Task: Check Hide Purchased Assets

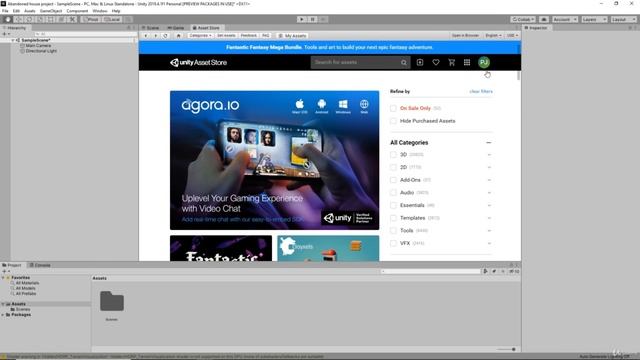Action: pyautogui.click(x=393, y=121)
